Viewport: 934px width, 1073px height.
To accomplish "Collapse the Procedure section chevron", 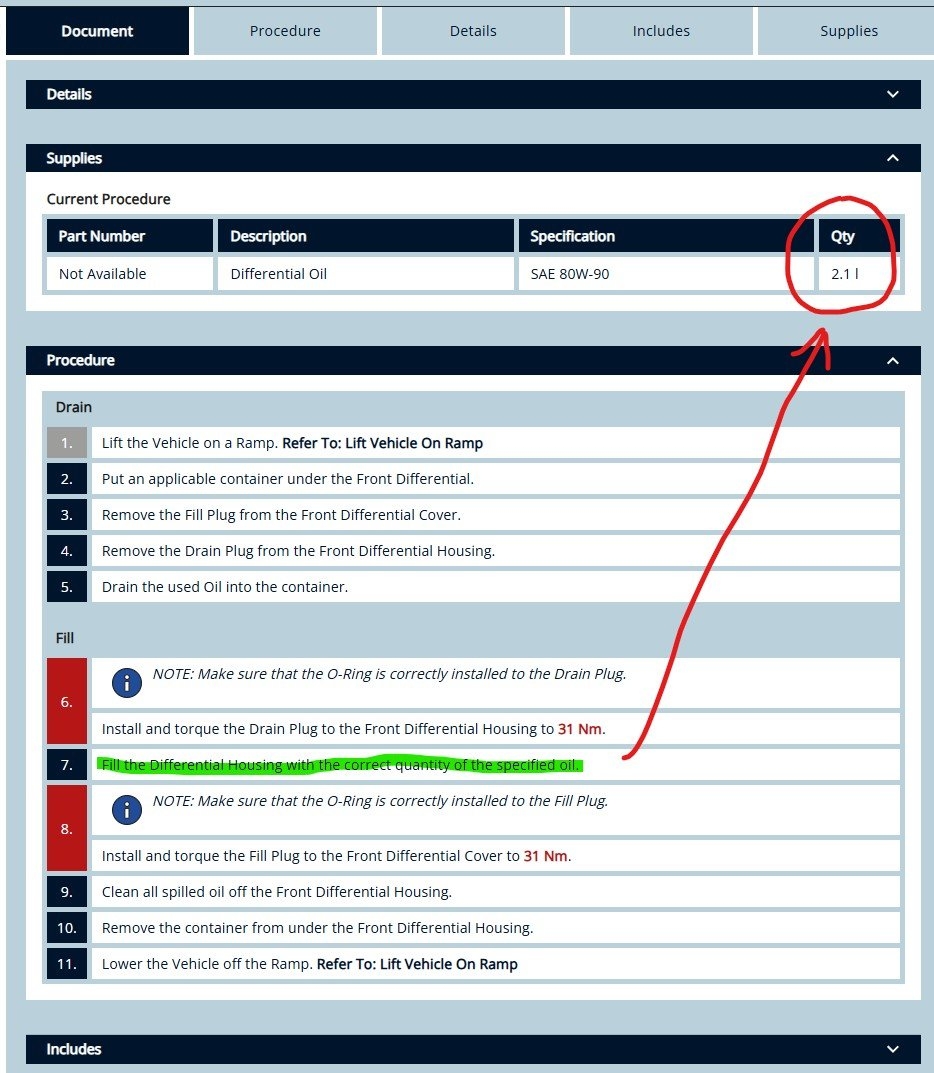I will pos(892,360).
